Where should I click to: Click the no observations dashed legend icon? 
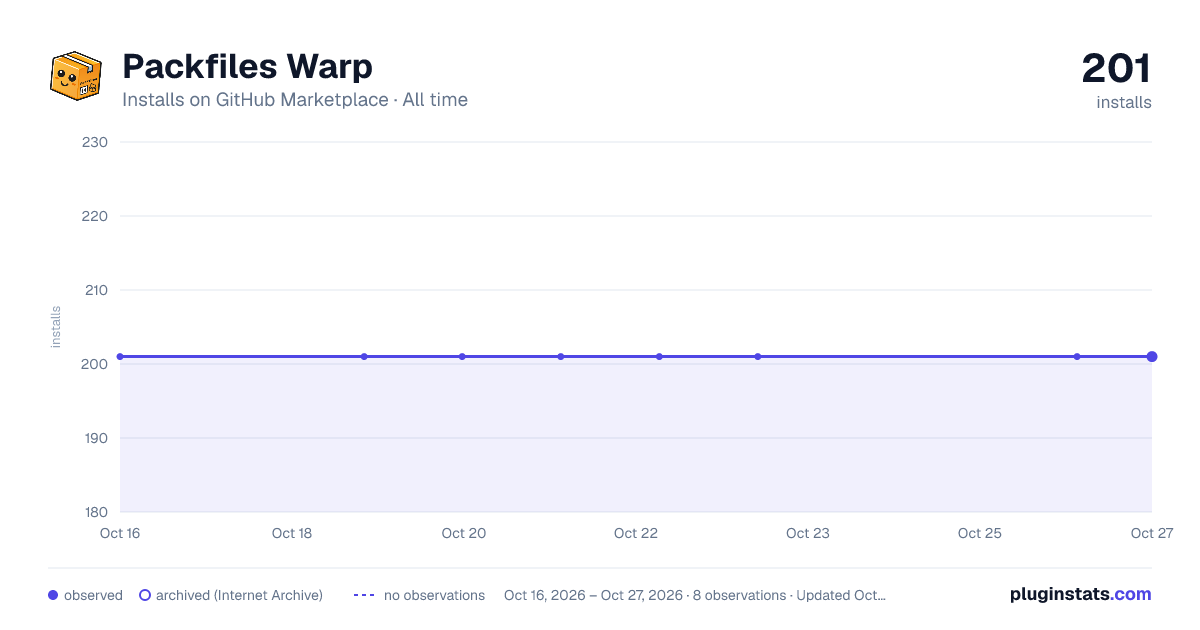364,595
